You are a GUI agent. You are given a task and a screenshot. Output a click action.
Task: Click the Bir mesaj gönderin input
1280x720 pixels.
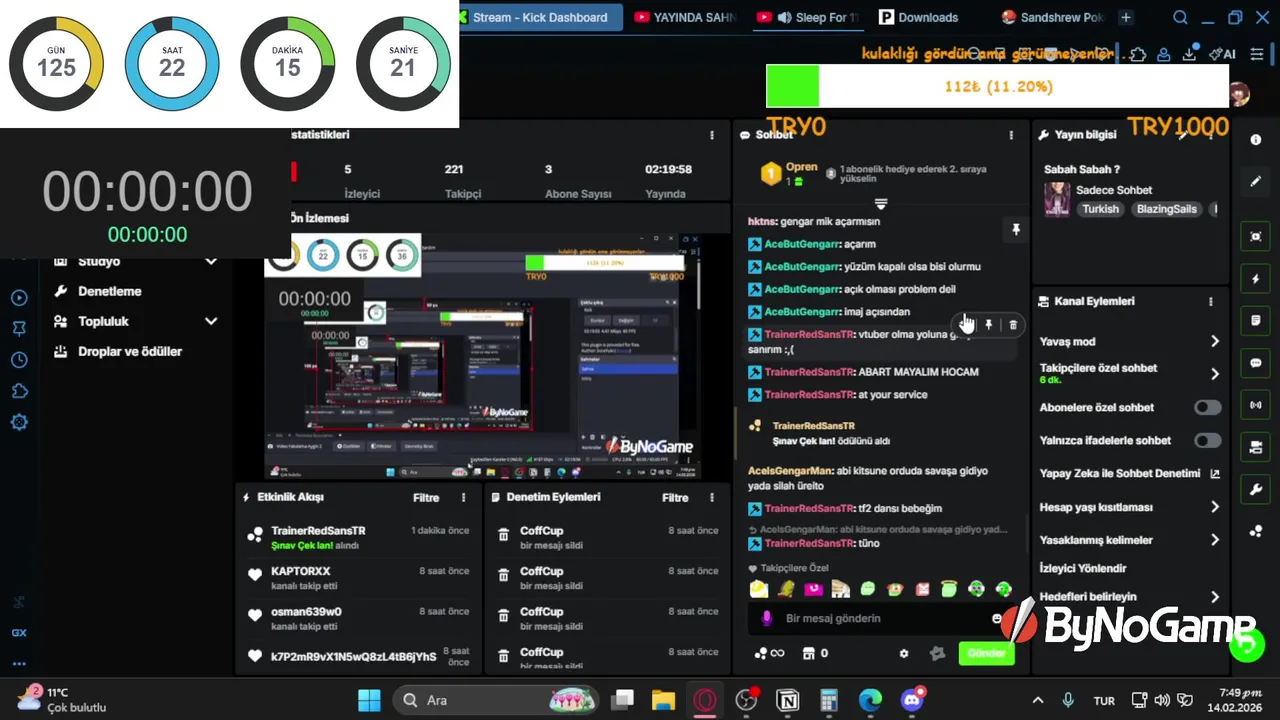point(880,619)
